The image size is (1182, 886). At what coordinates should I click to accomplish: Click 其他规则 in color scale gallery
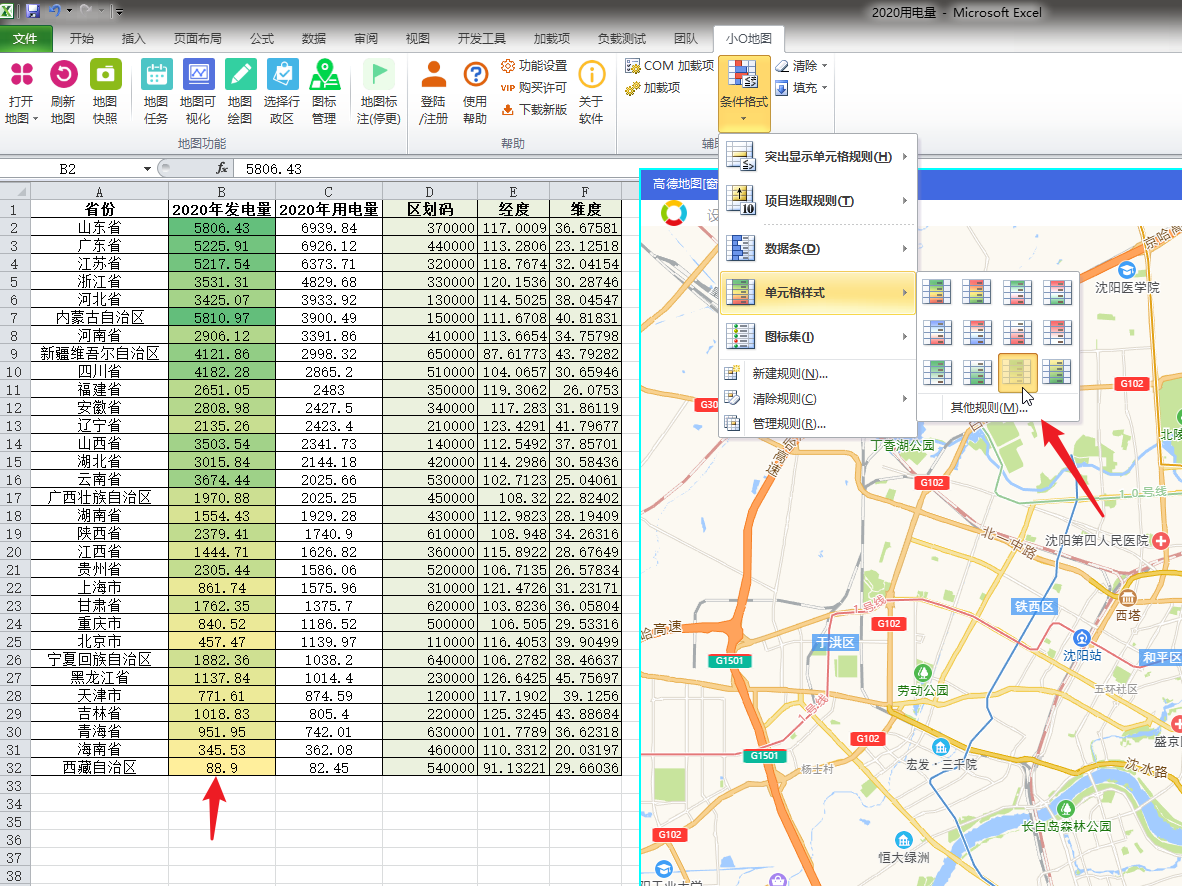click(x=988, y=408)
